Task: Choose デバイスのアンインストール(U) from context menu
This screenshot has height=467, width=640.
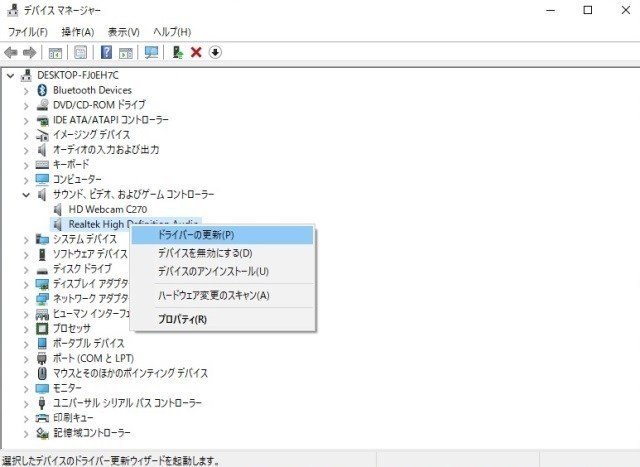Action: [x=222, y=271]
